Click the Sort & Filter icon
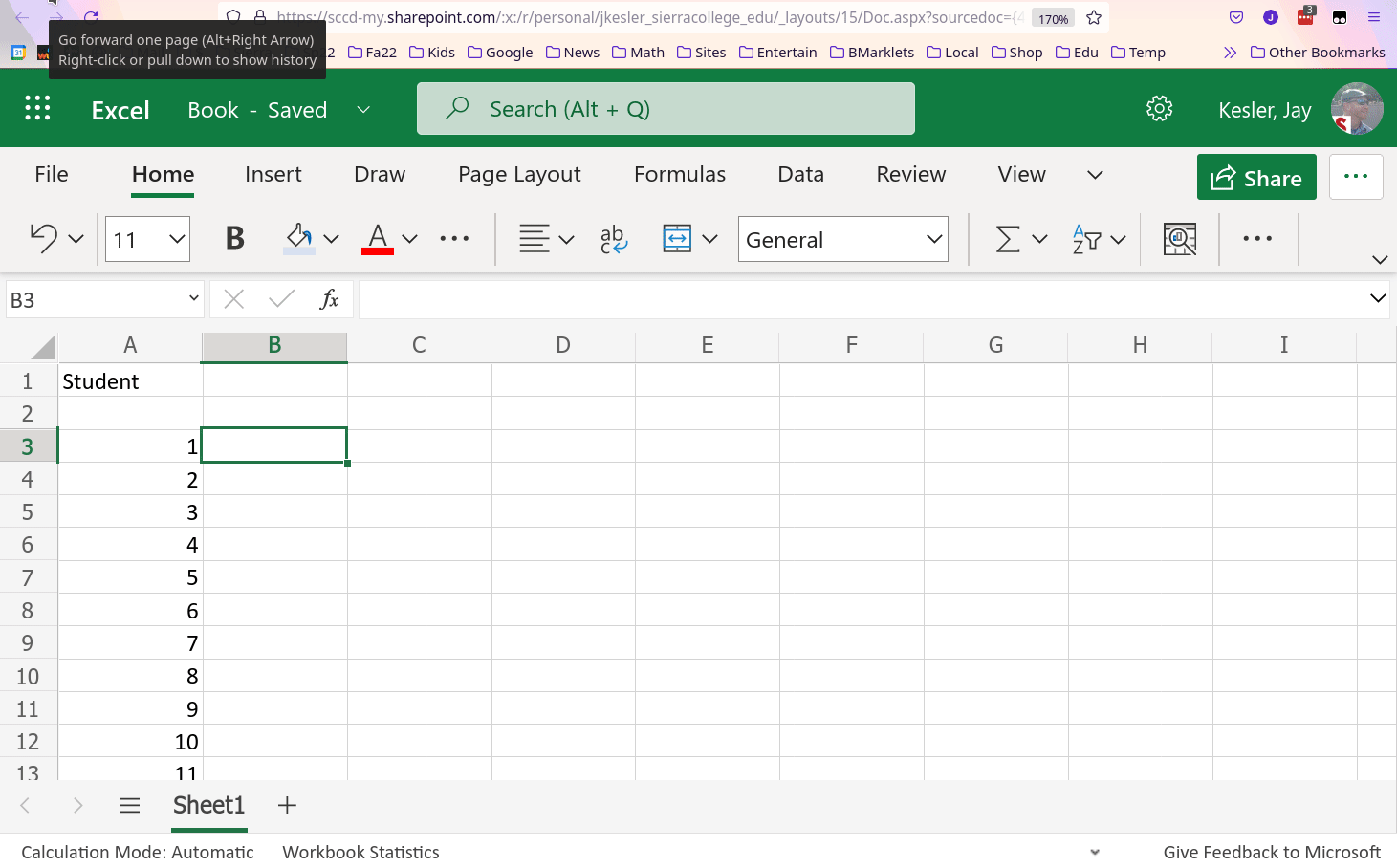This screenshot has width=1397, height=868. (1086, 238)
